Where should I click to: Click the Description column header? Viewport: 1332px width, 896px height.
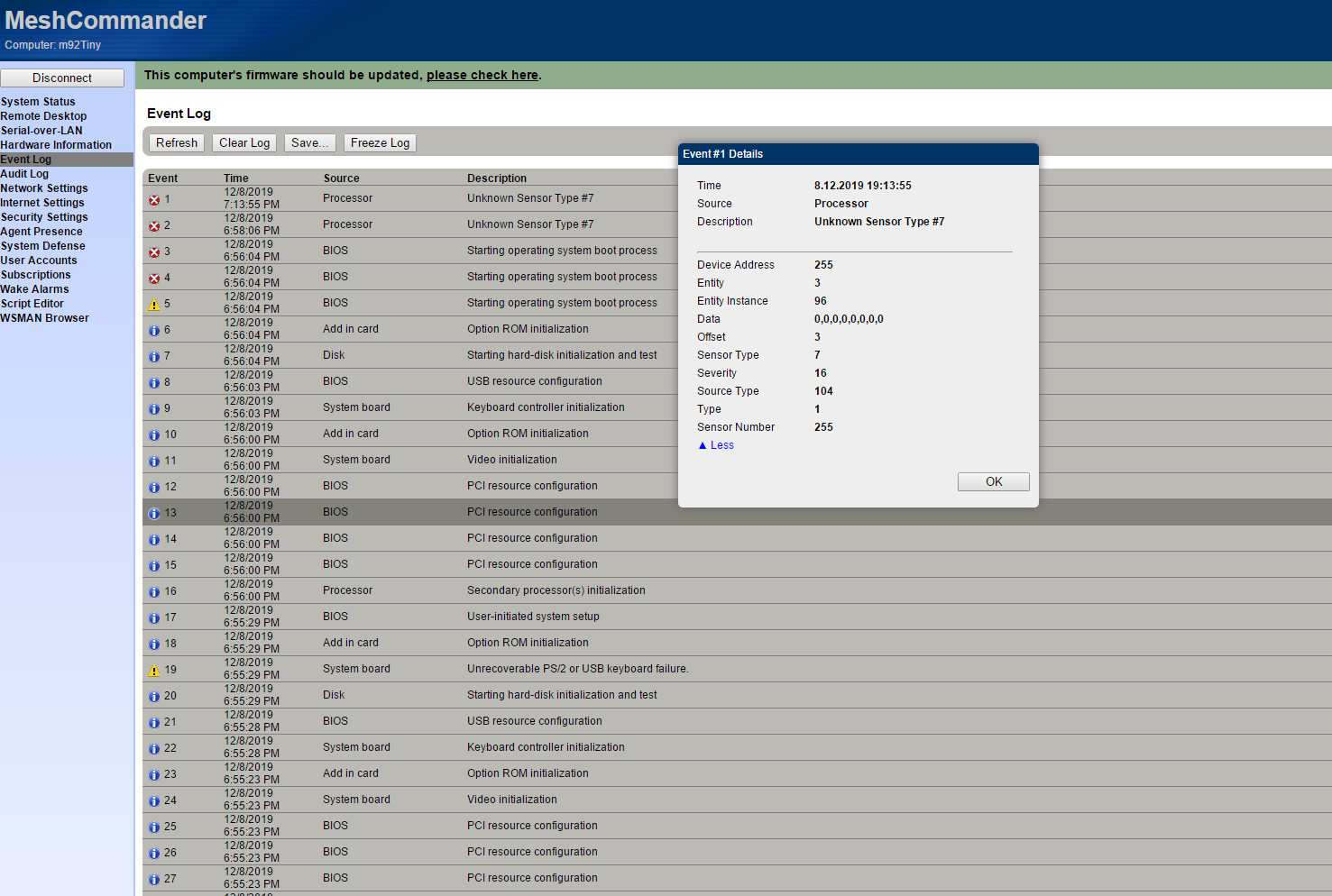[497, 178]
